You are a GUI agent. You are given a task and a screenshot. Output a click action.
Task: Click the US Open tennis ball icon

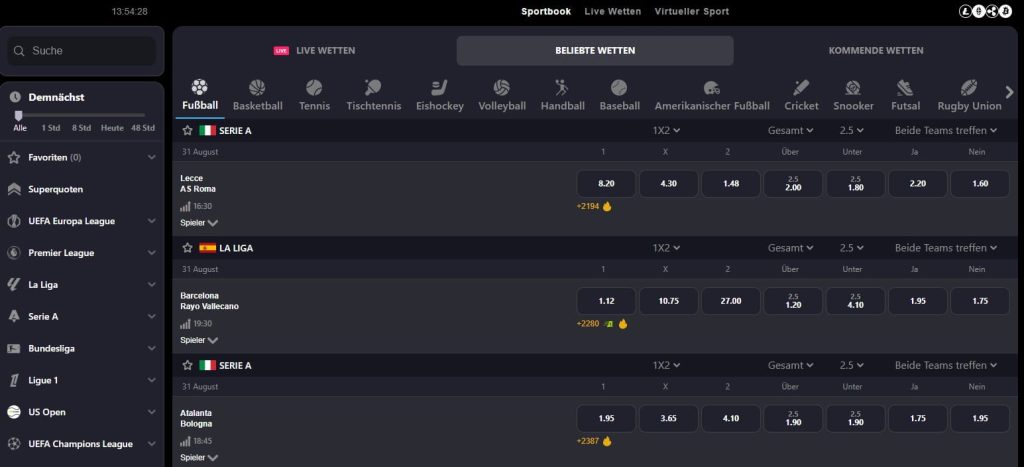pyautogui.click(x=14, y=412)
